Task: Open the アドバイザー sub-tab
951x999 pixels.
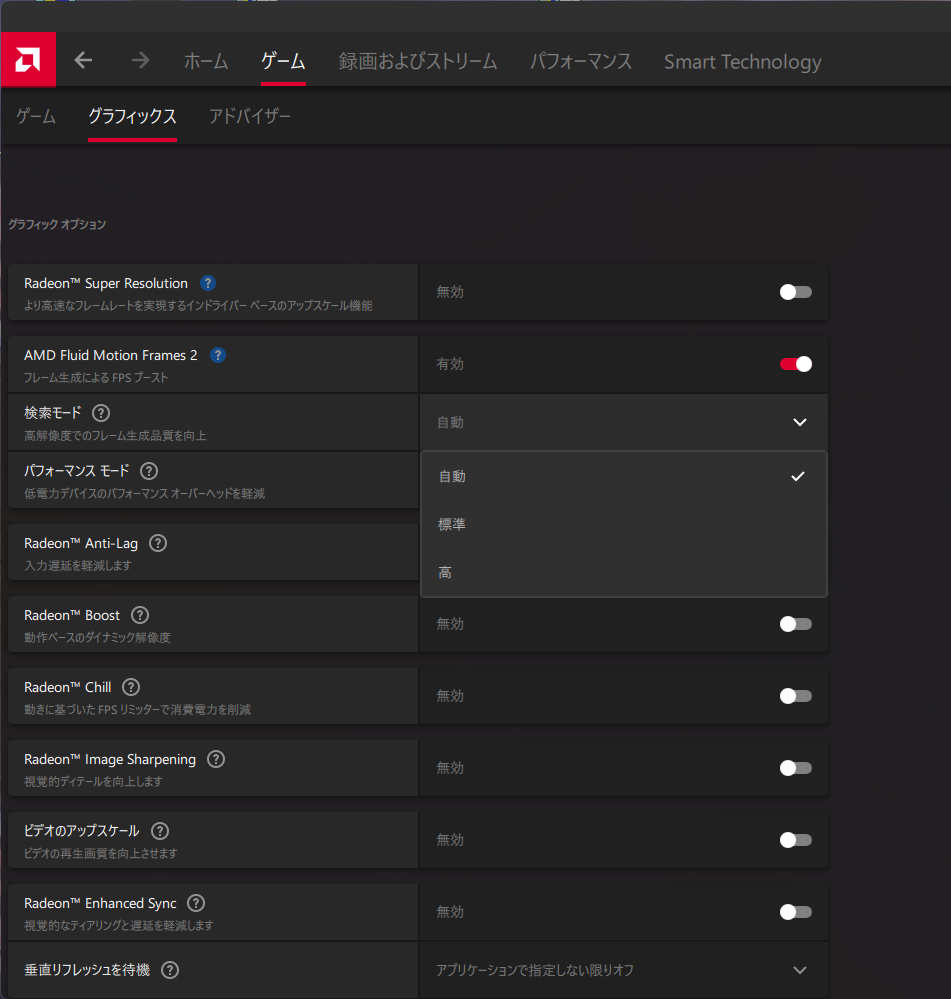Action: [250, 116]
